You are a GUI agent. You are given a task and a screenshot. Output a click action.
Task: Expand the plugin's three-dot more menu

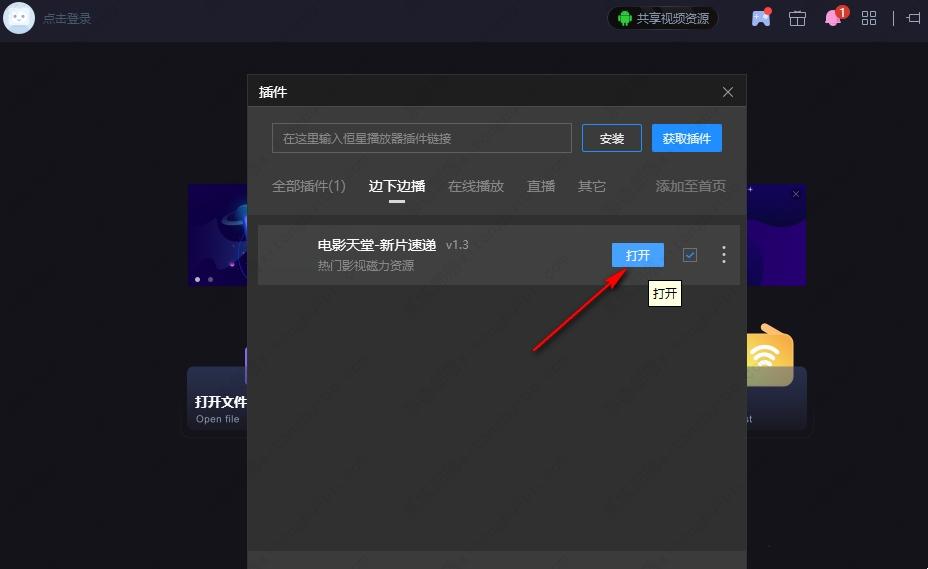point(724,255)
